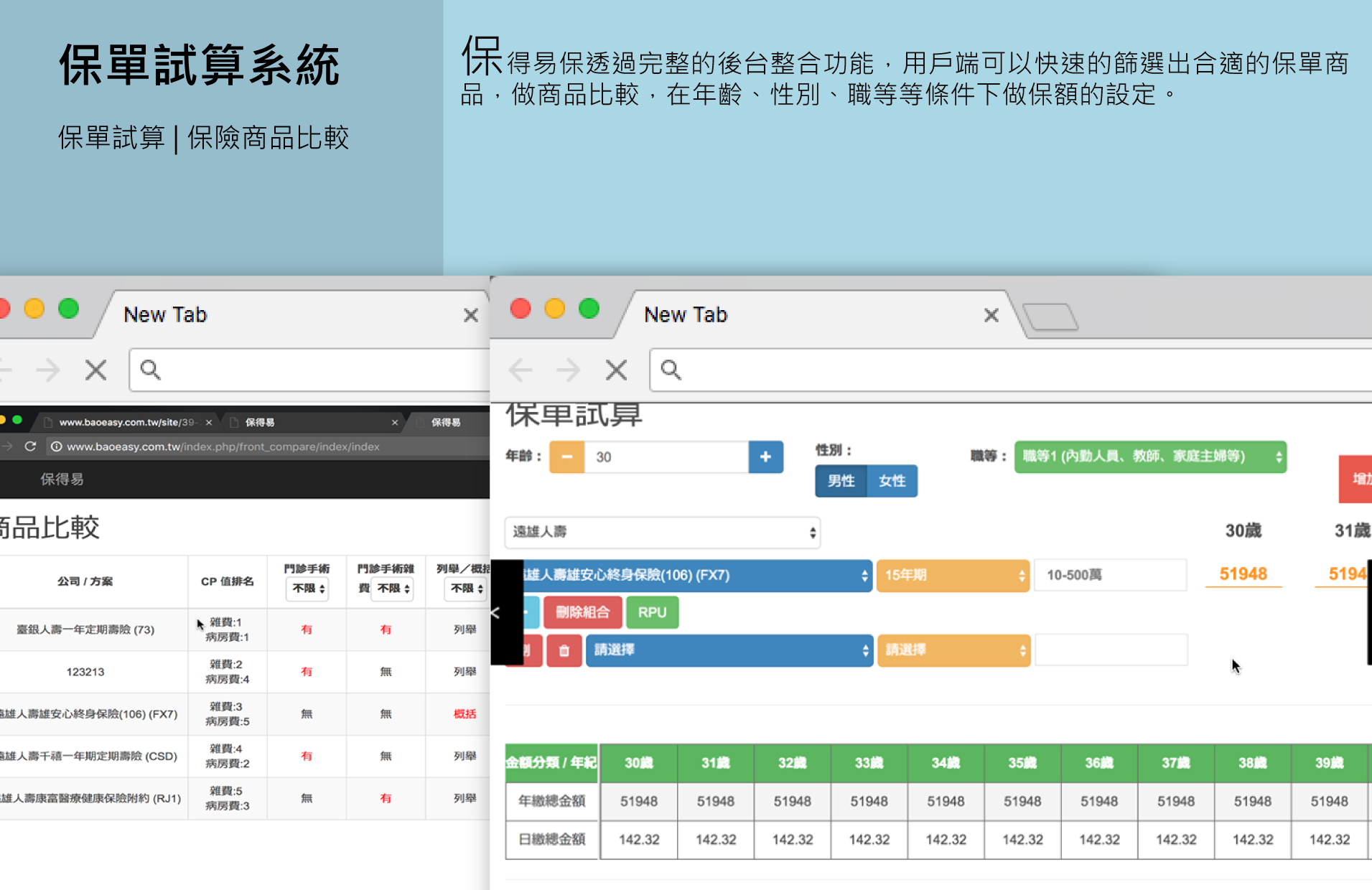Open the 15年期 term dropdown
The image size is (1372, 890).
[x=953, y=576]
